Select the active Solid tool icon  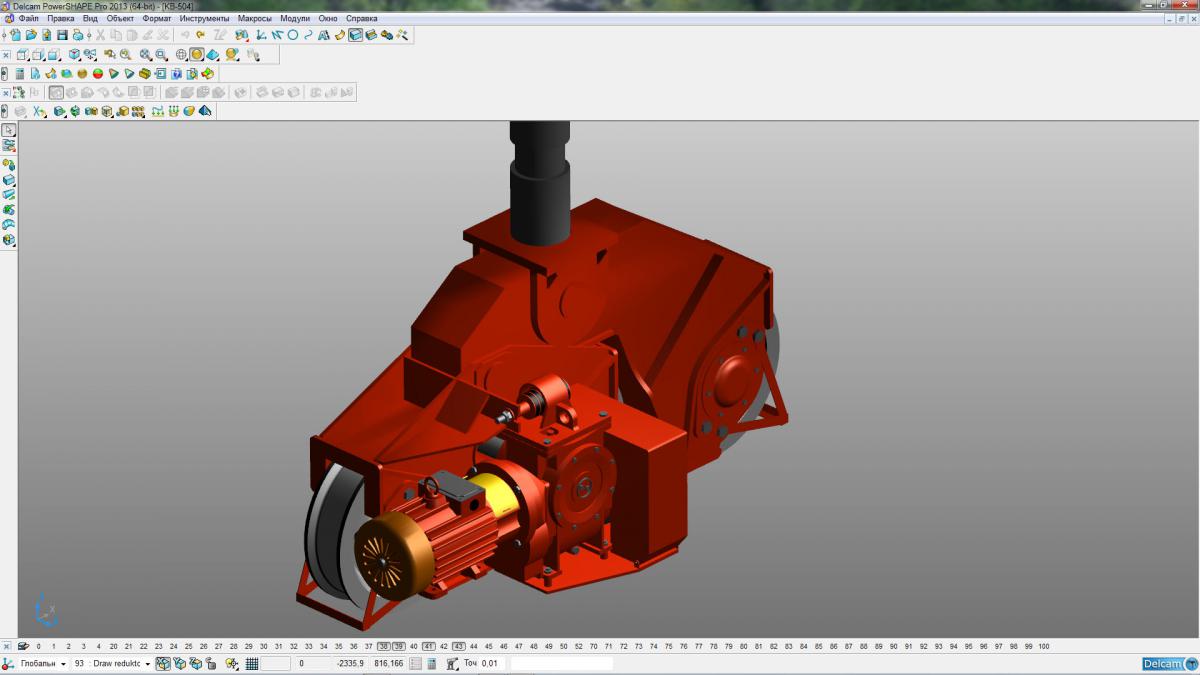(x=355, y=34)
